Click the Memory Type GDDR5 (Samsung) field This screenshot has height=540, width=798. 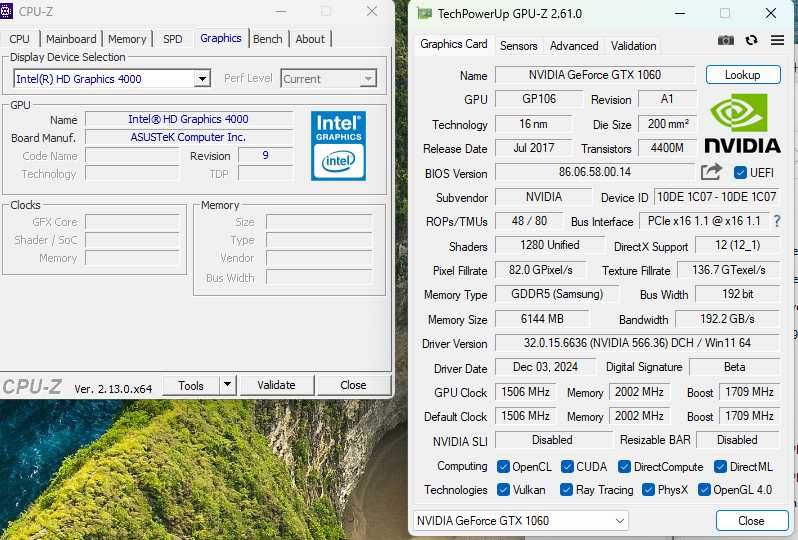tap(557, 294)
